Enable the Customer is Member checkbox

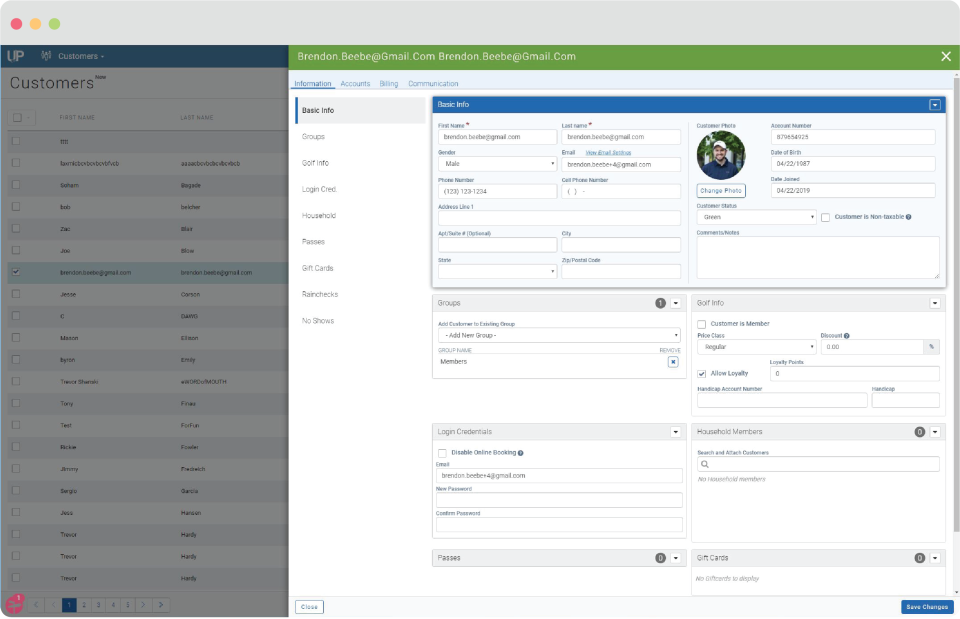click(701, 323)
